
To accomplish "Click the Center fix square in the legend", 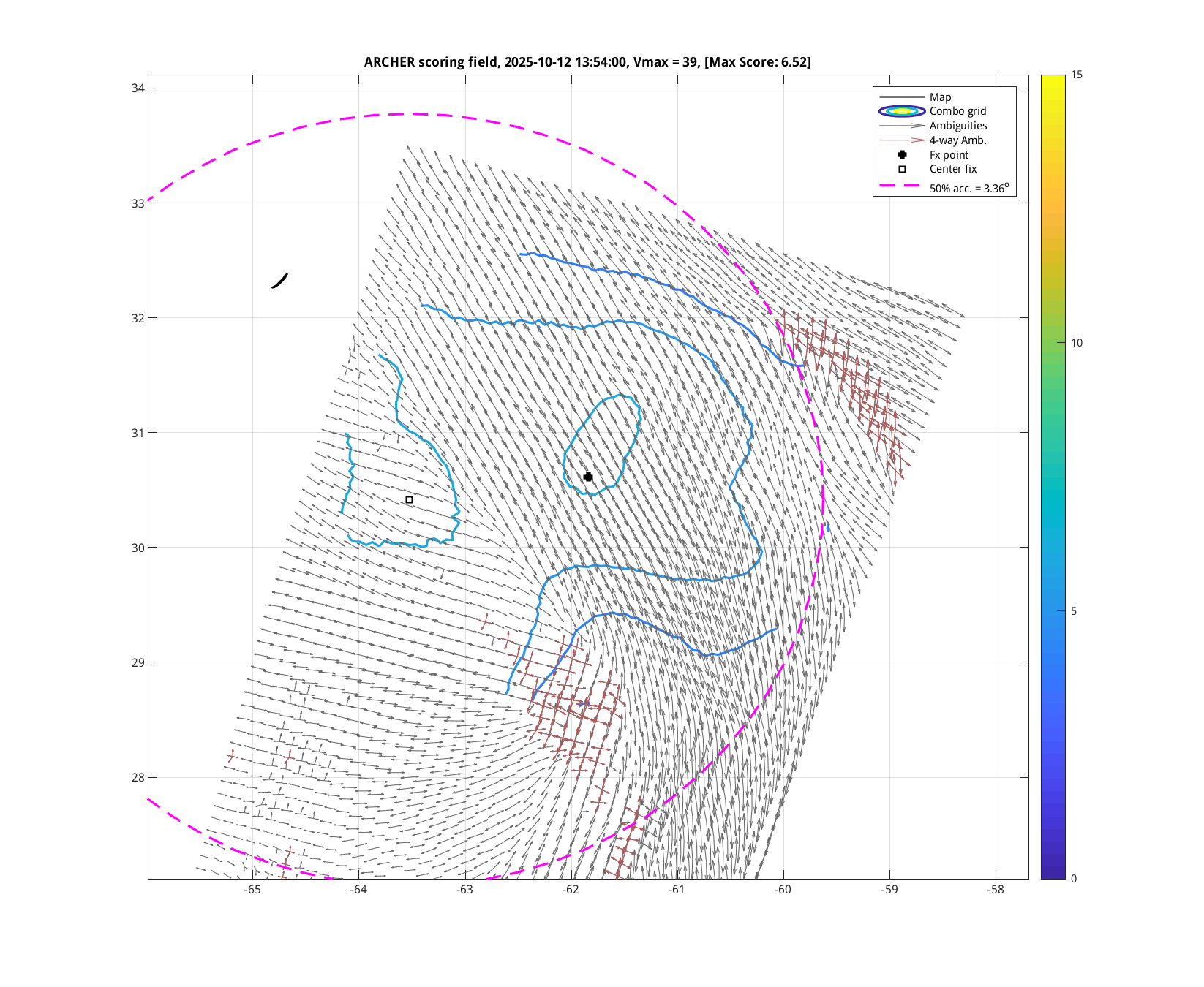I will [902, 169].
